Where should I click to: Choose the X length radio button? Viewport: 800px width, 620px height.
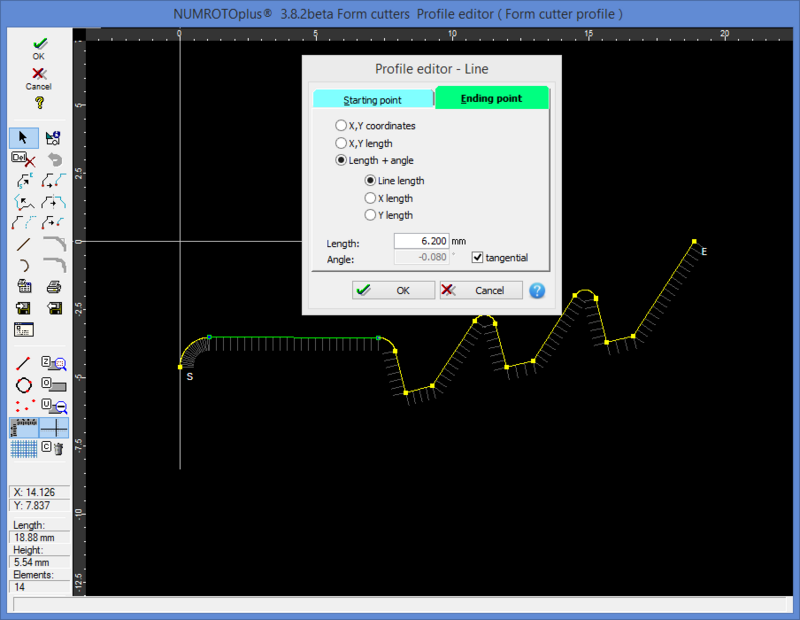pyautogui.click(x=371, y=198)
